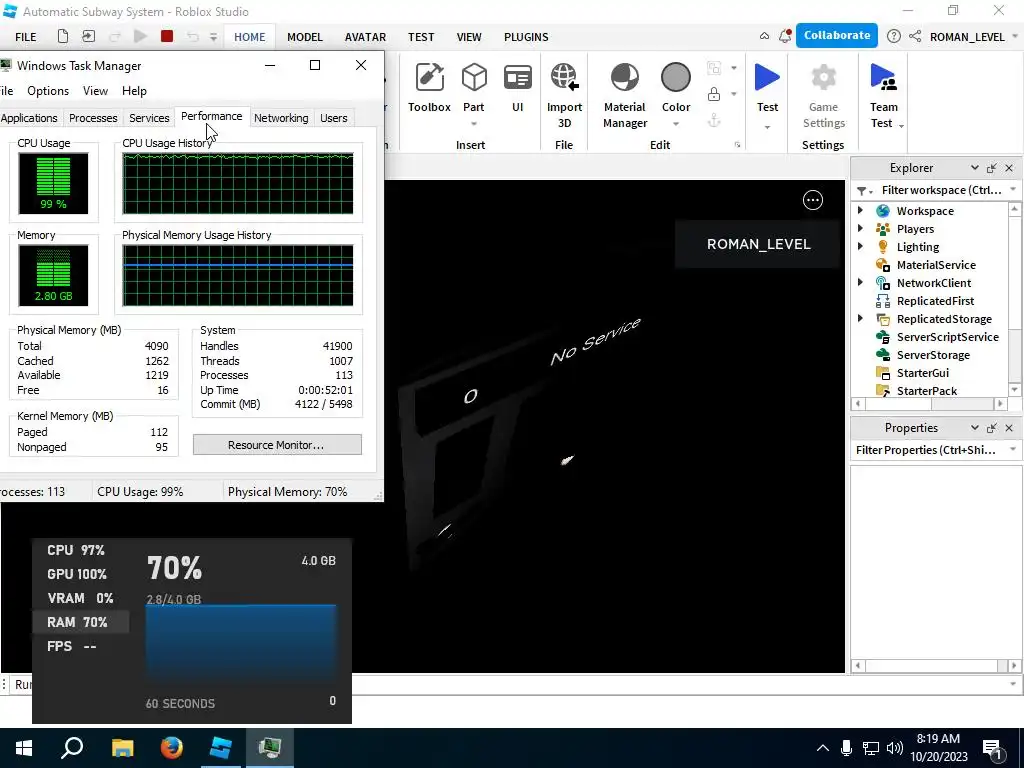Viewport: 1024px width, 768px height.
Task: Click the volume icon in system tray
Action: [894, 748]
